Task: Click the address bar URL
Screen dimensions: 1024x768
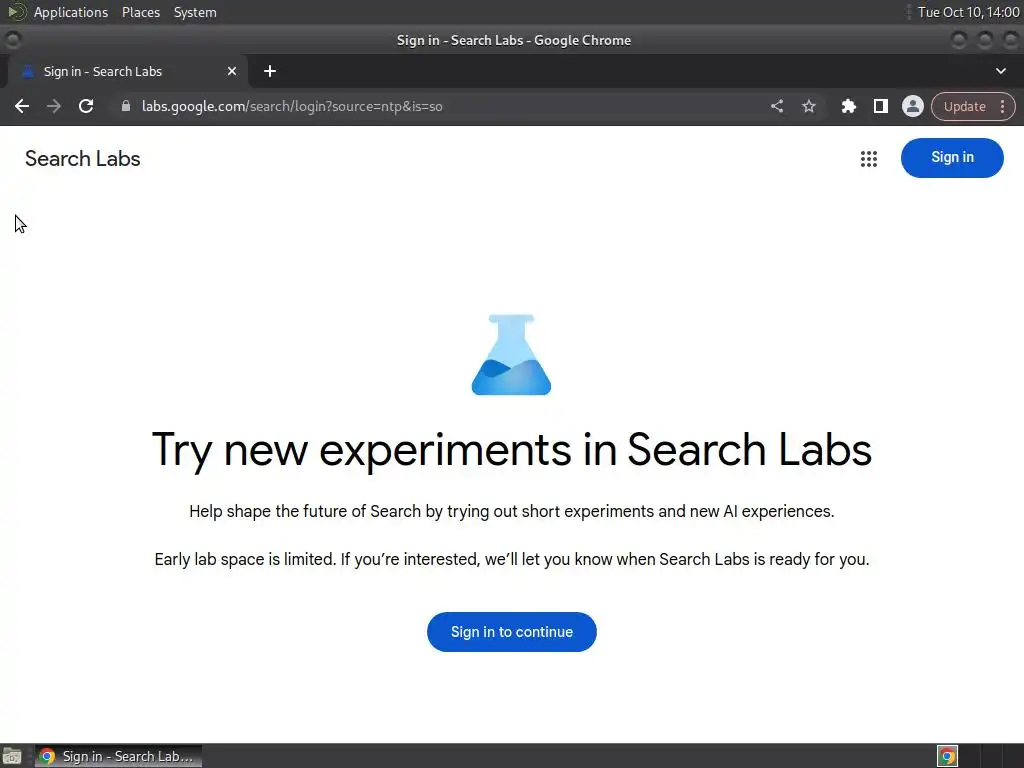Action: point(292,106)
